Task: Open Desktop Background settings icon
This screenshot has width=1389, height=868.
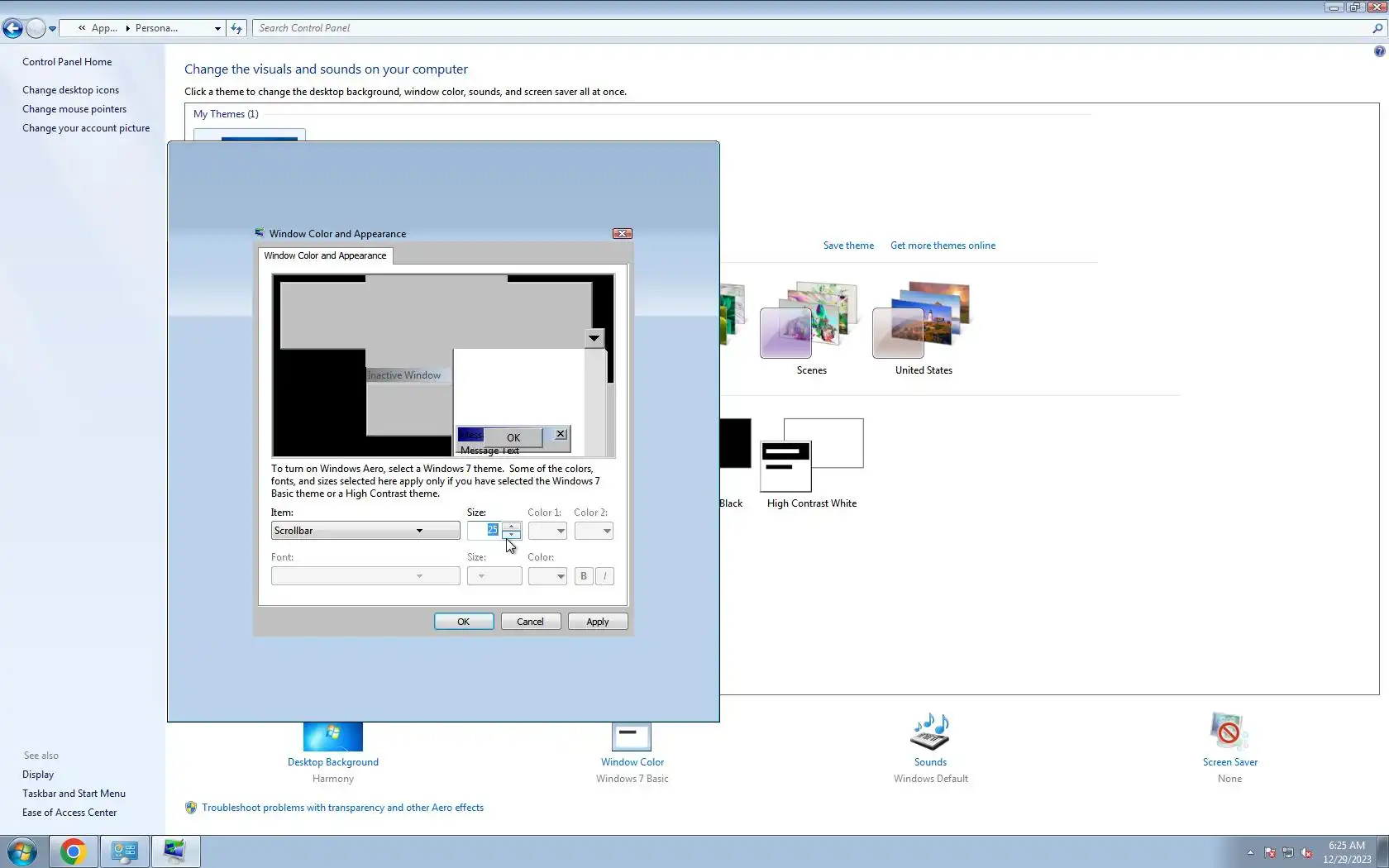Action: point(333,737)
